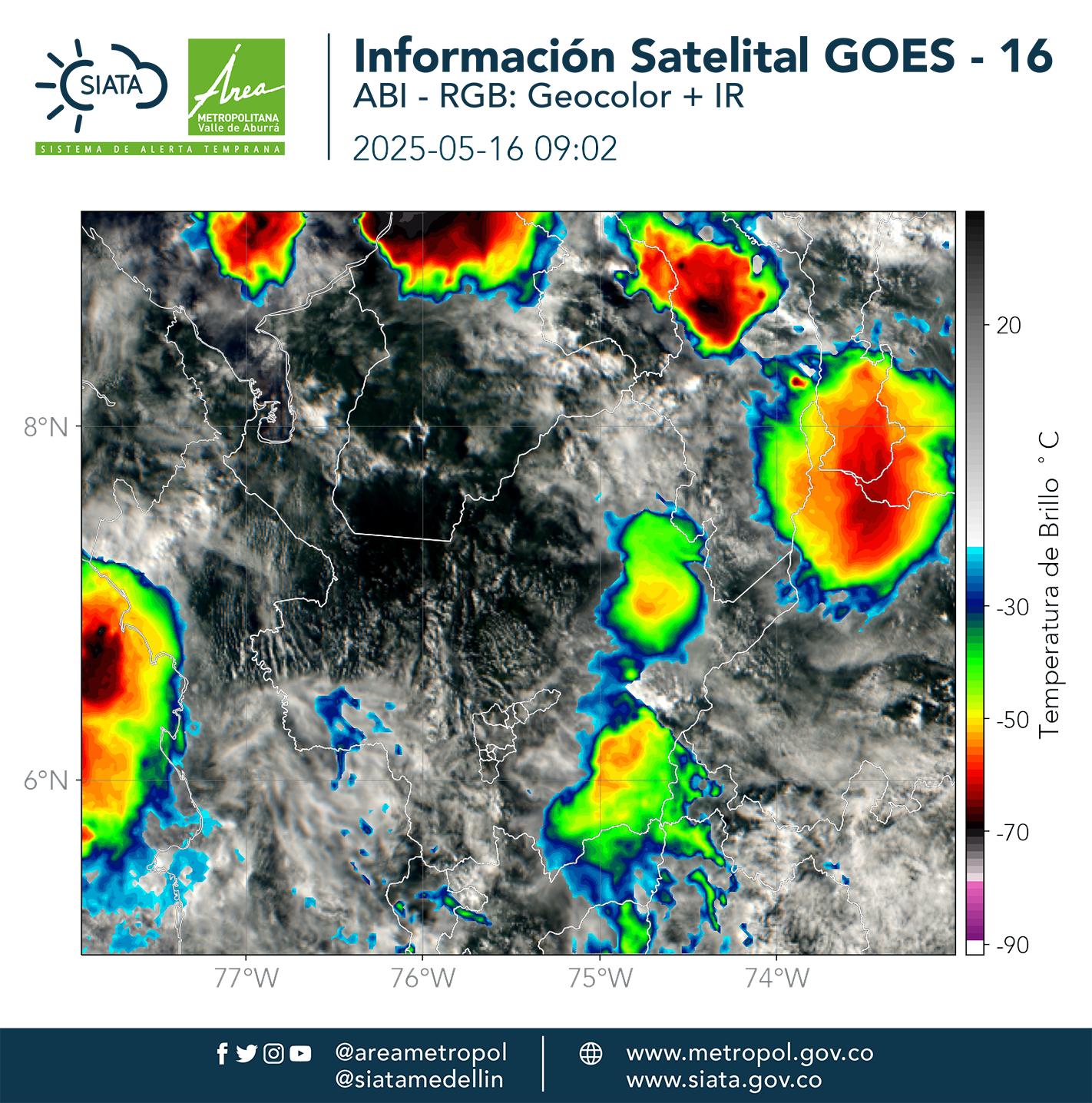Click the colorbar value -70

click(x=1012, y=832)
